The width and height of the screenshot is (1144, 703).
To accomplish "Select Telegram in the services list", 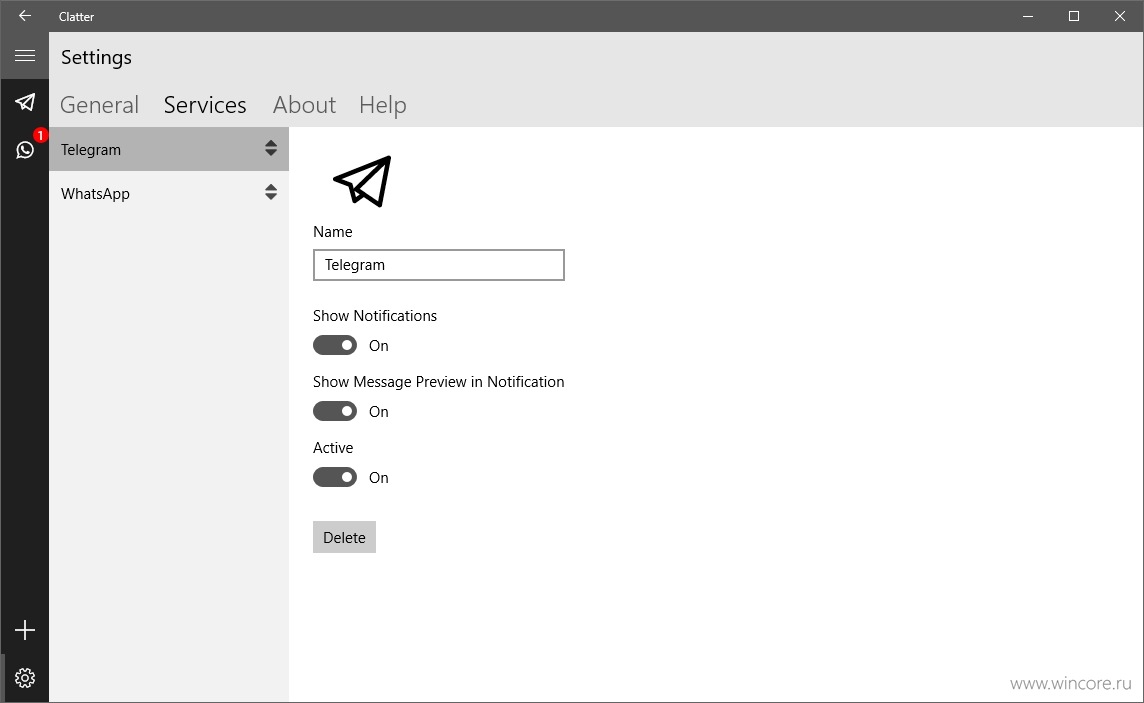I will pyautogui.click(x=169, y=149).
